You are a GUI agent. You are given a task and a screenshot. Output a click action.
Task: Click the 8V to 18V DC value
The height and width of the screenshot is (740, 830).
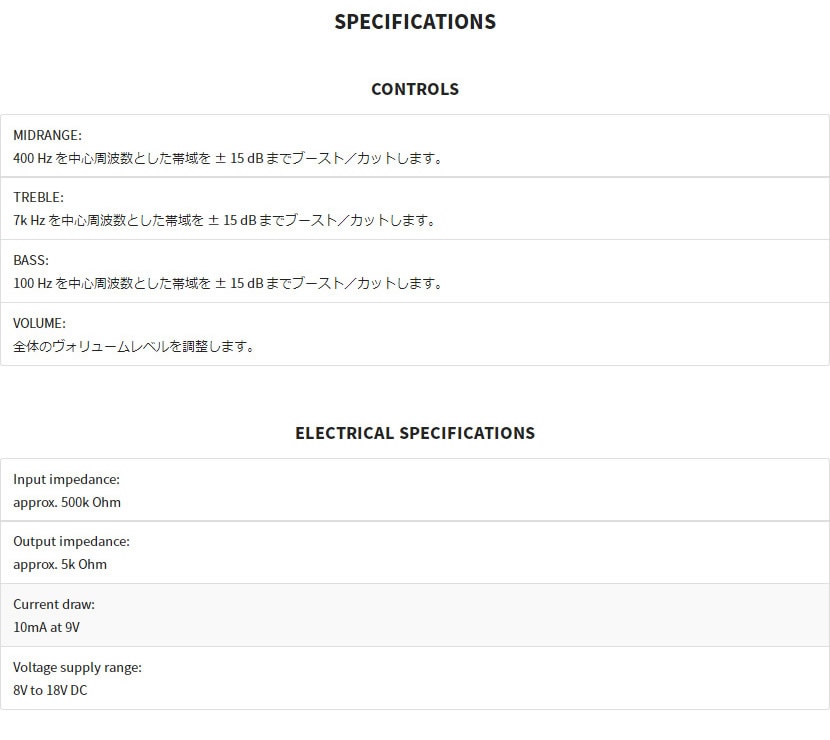tap(50, 691)
